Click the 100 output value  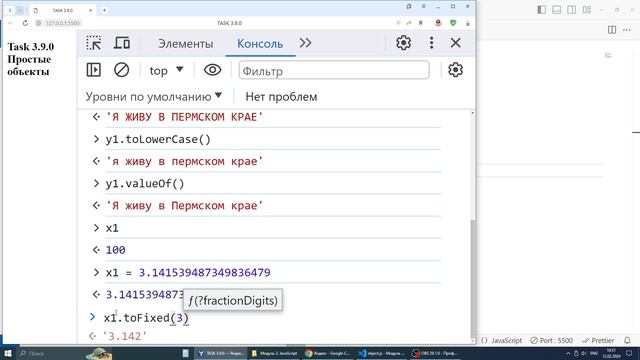click(116, 250)
